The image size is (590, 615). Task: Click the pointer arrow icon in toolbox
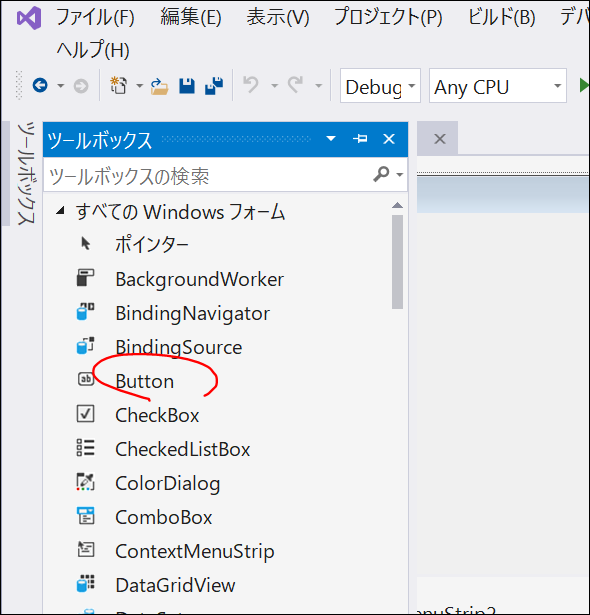point(86,244)
